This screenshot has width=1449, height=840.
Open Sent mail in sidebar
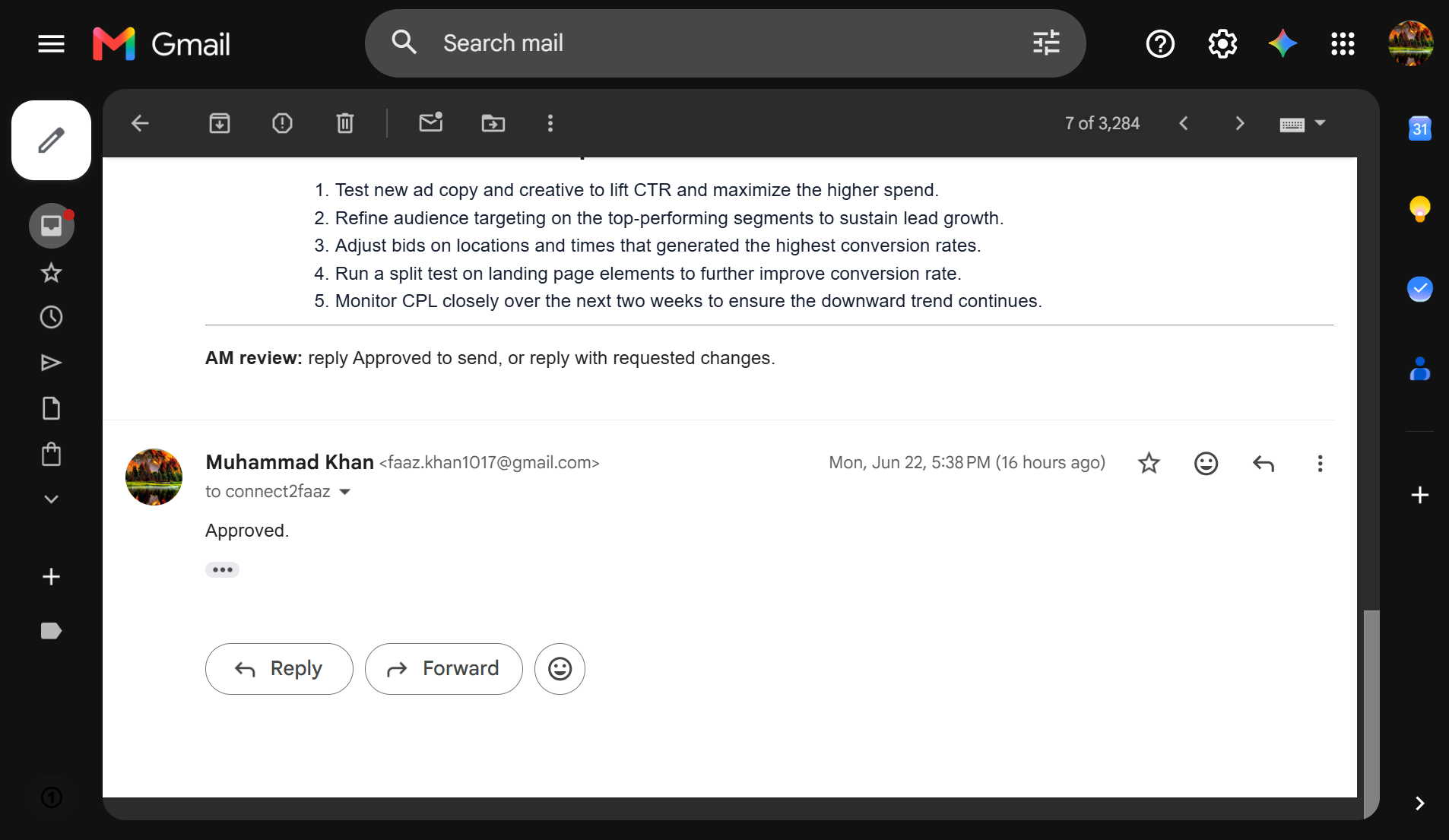51,363
